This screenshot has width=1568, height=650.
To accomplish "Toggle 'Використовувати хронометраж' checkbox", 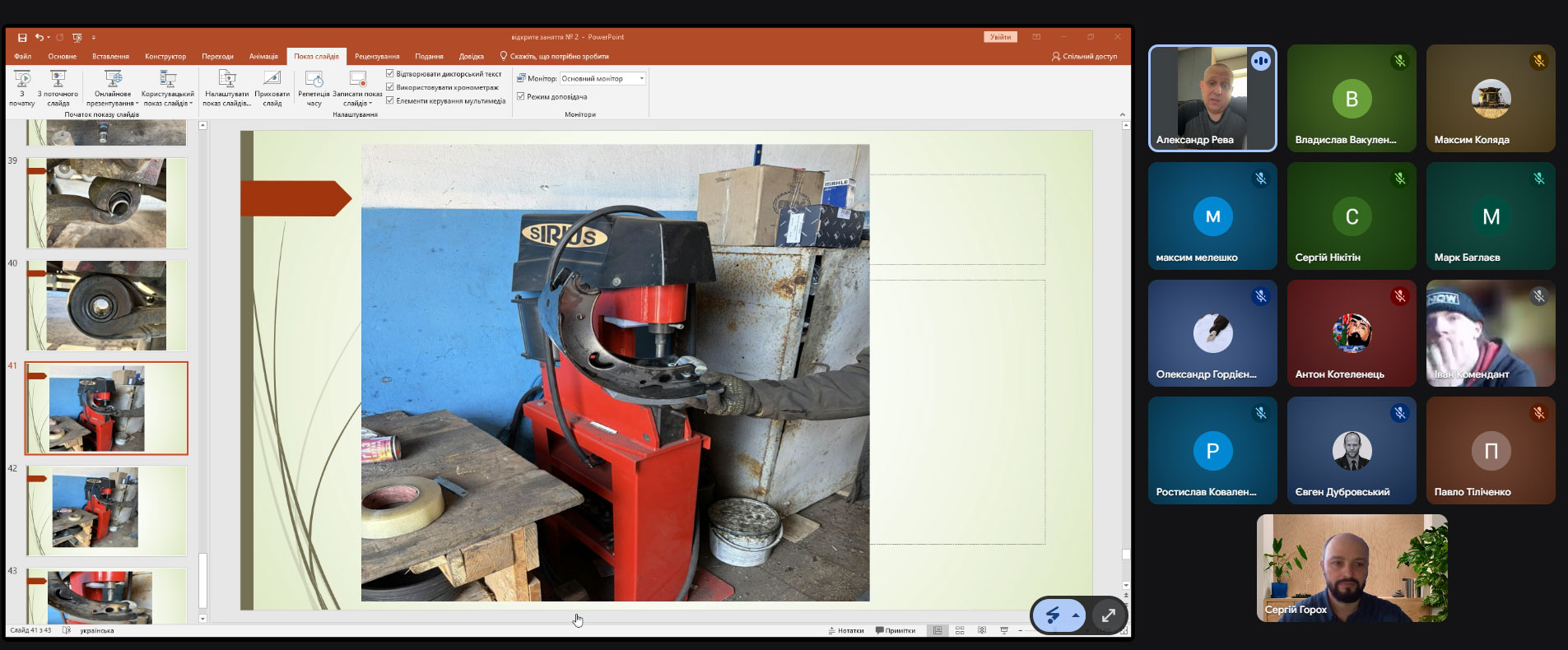I will [390, 86].
